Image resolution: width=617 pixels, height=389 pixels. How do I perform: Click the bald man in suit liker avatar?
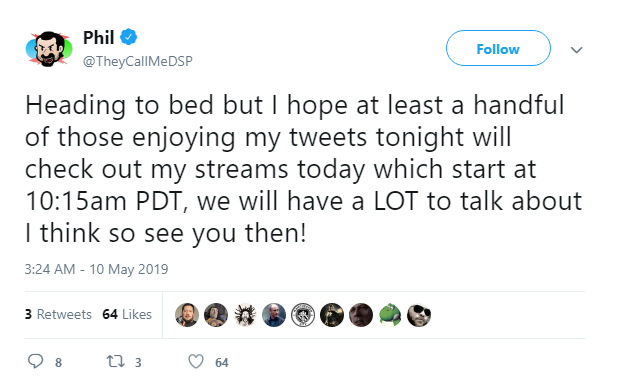tap(274, 315)
